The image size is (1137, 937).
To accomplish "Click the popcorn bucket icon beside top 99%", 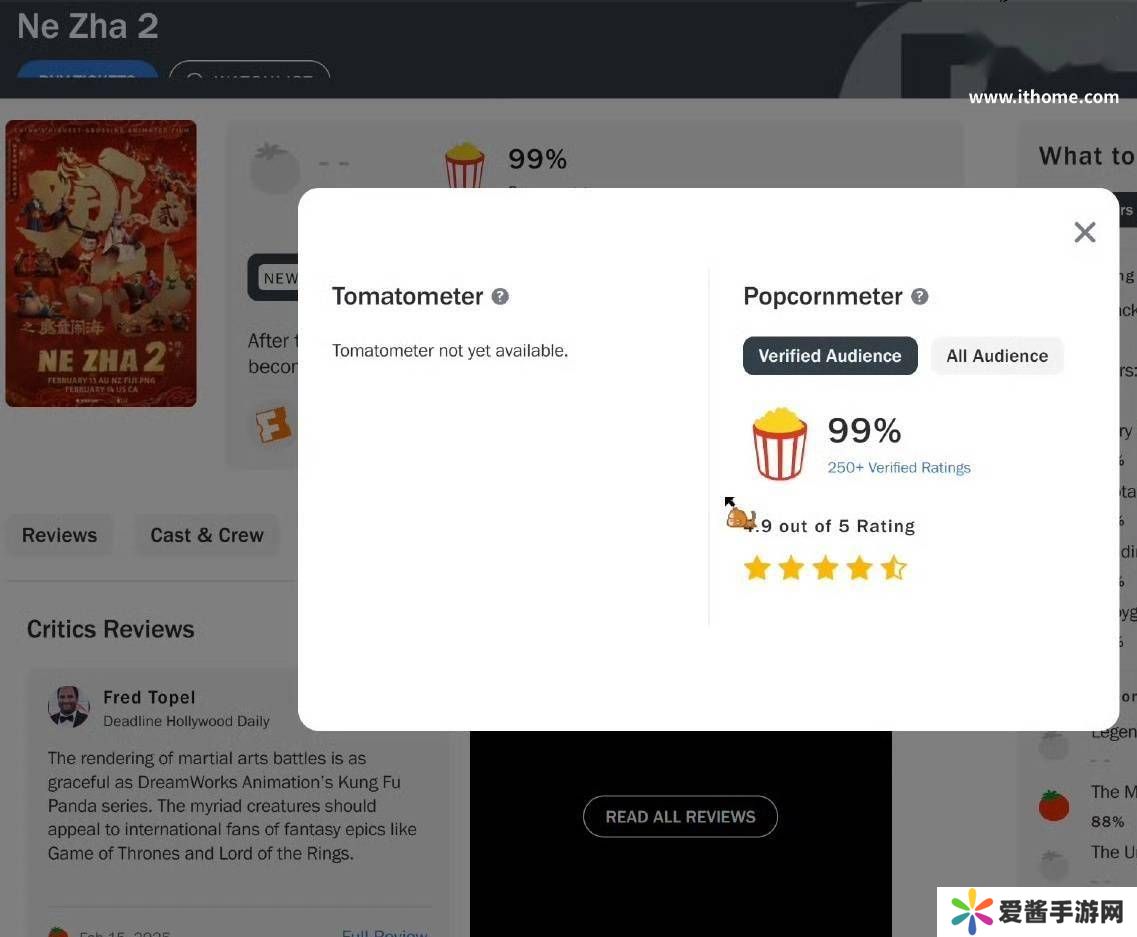I will tap(464, 165).
